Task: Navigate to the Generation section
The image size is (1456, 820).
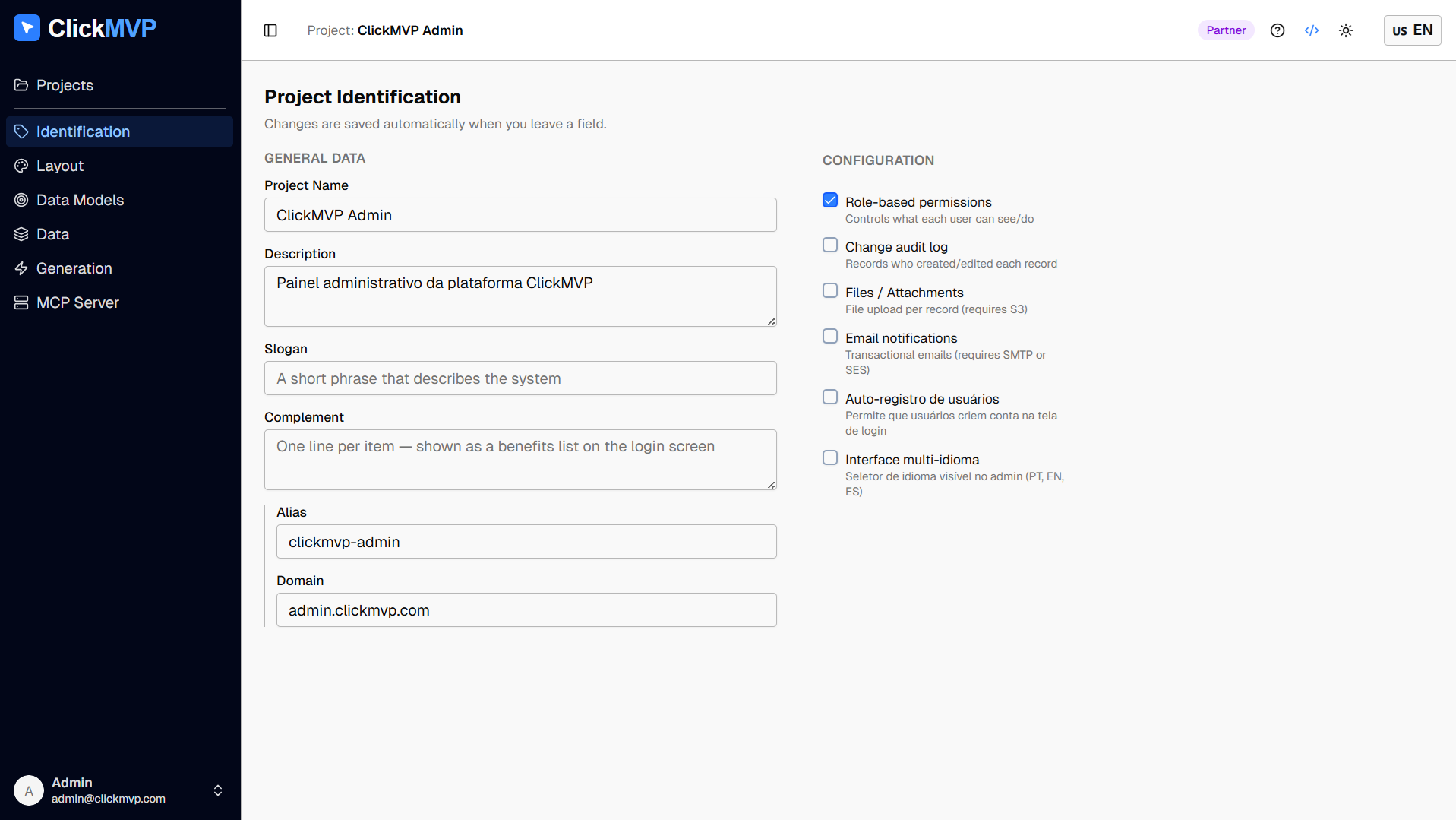Action: click(74, 268)
